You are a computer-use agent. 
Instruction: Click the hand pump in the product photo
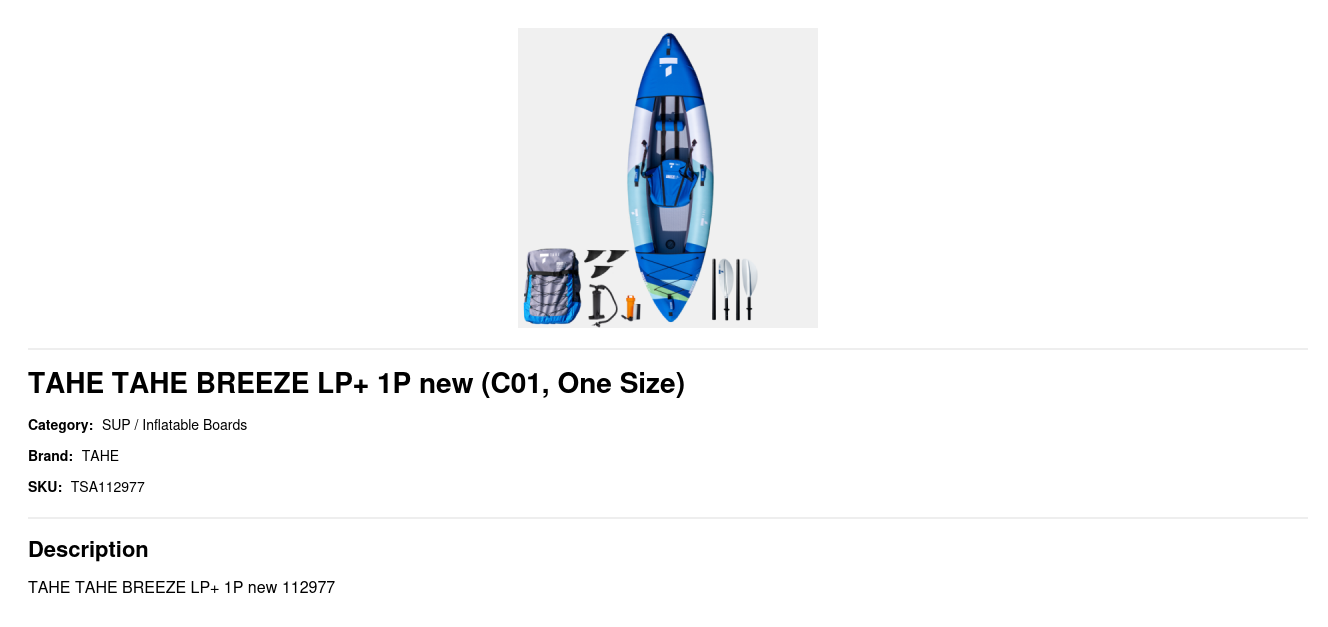pos(602,305)
